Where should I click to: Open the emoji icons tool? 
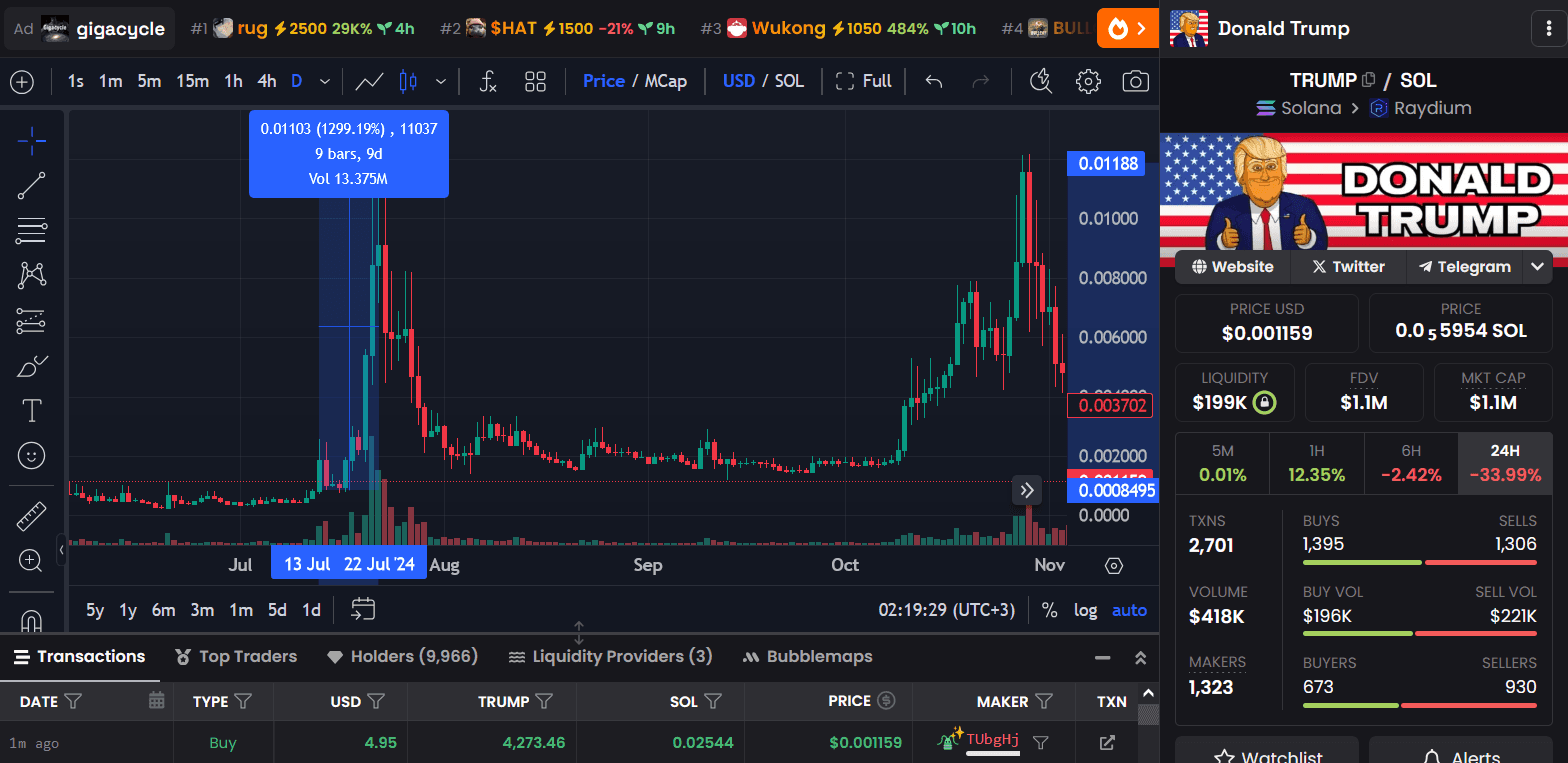click(32, 456)
